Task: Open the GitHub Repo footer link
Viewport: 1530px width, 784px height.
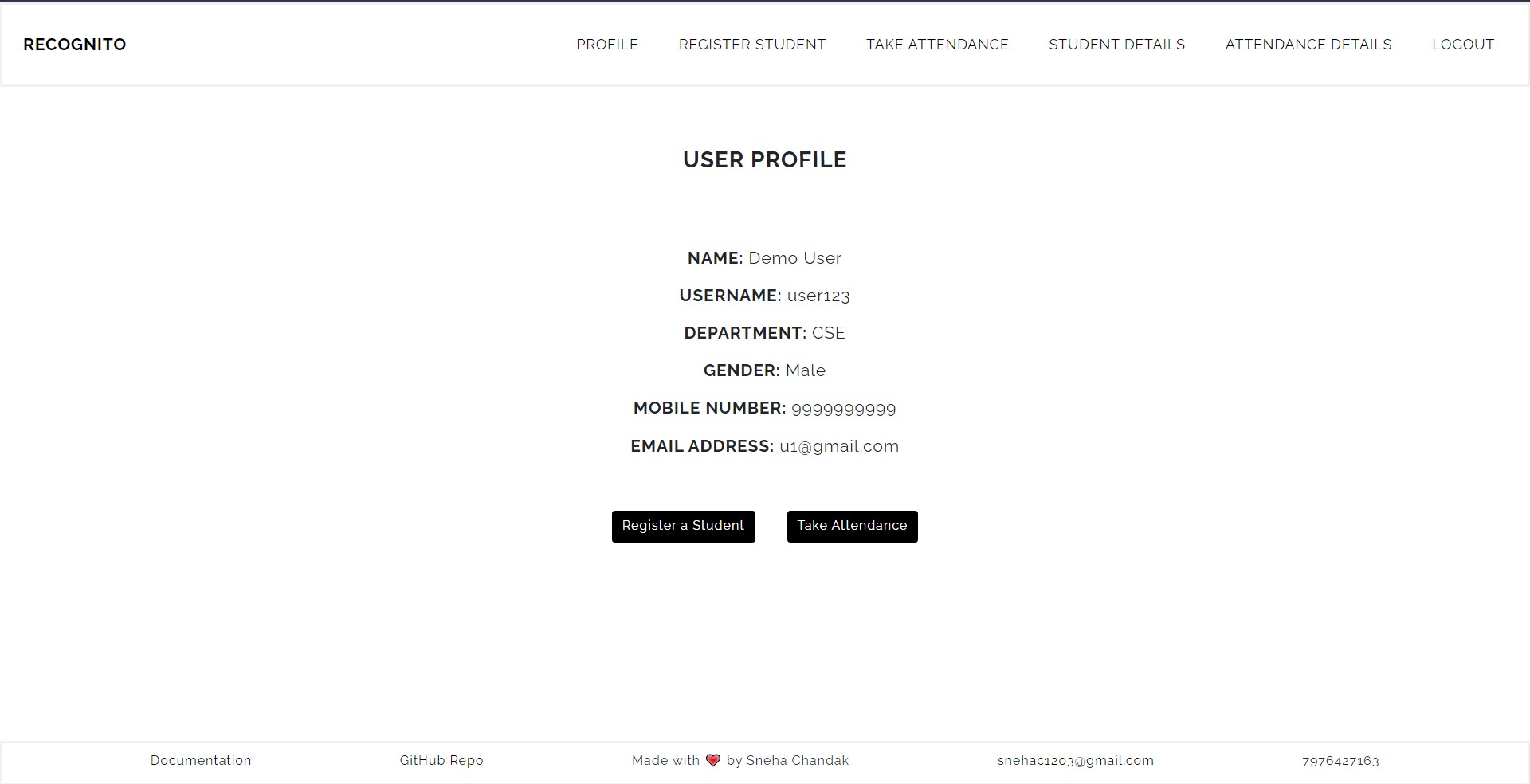Action: (x=441, y=761)
